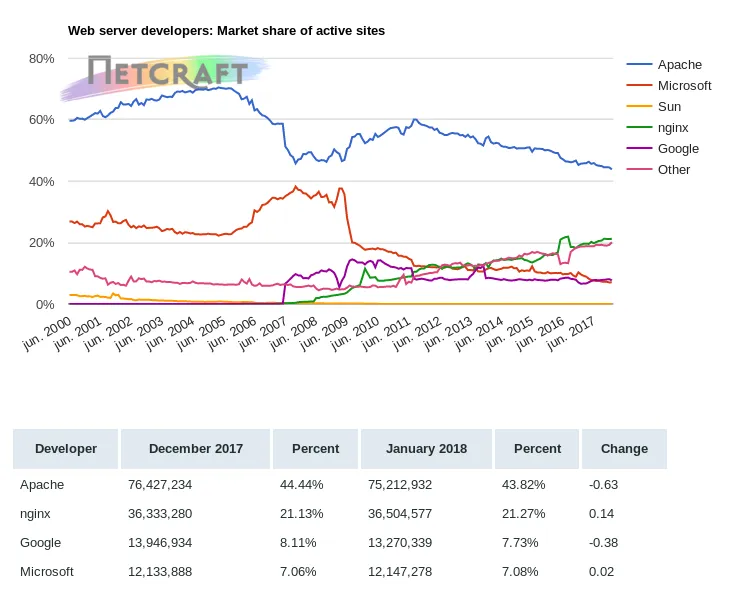The width and height of the screenshot is (737, 603).
Task: Click the Apache row name in table
Action: (42, 485)
